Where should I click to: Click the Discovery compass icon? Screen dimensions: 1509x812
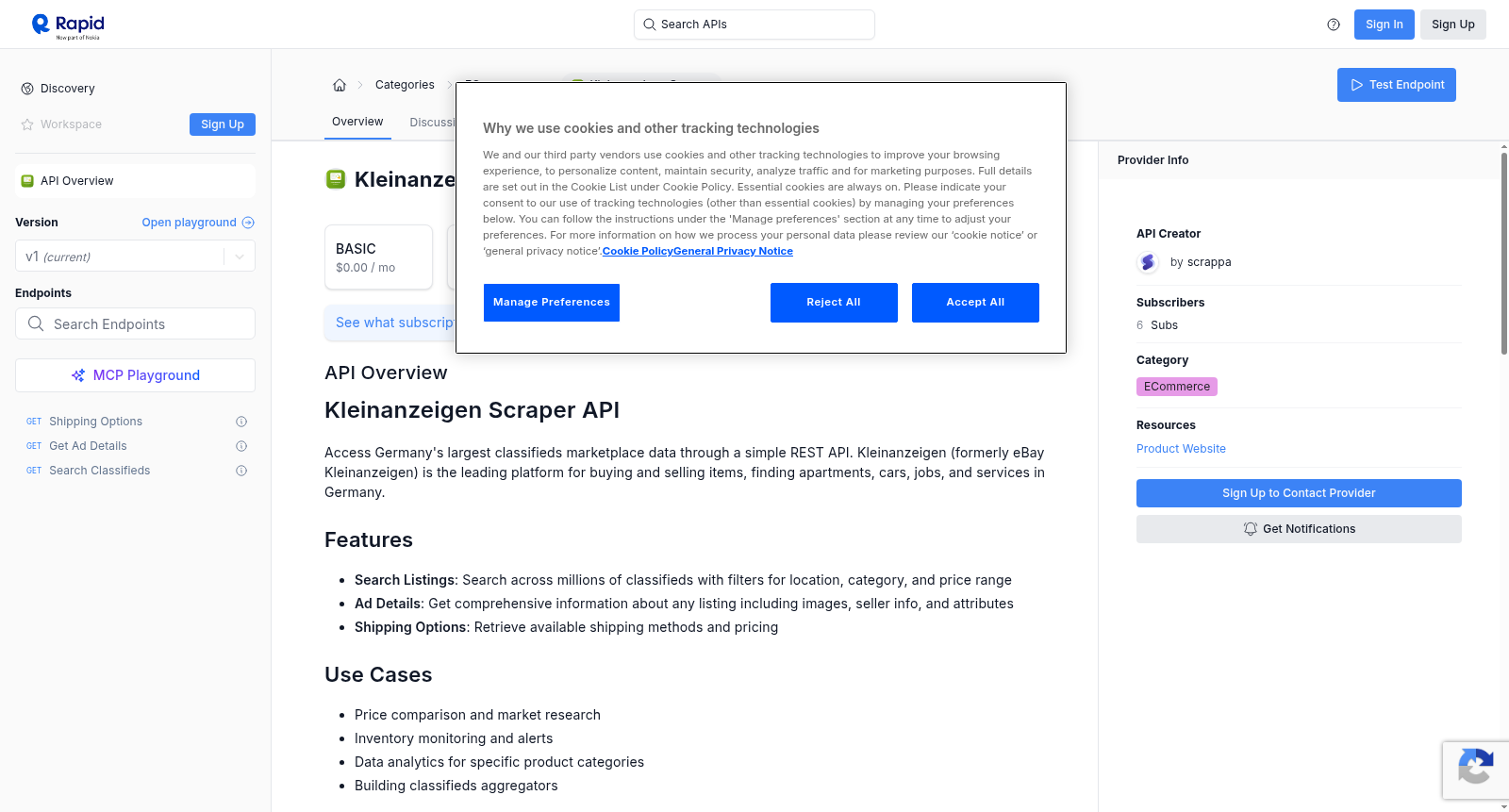point(27,89)
